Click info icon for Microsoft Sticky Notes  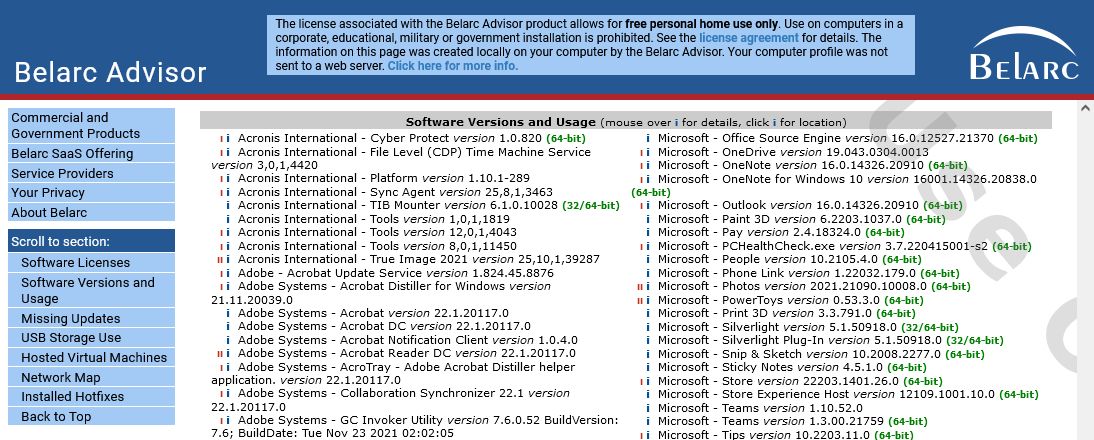coord(647,367)
